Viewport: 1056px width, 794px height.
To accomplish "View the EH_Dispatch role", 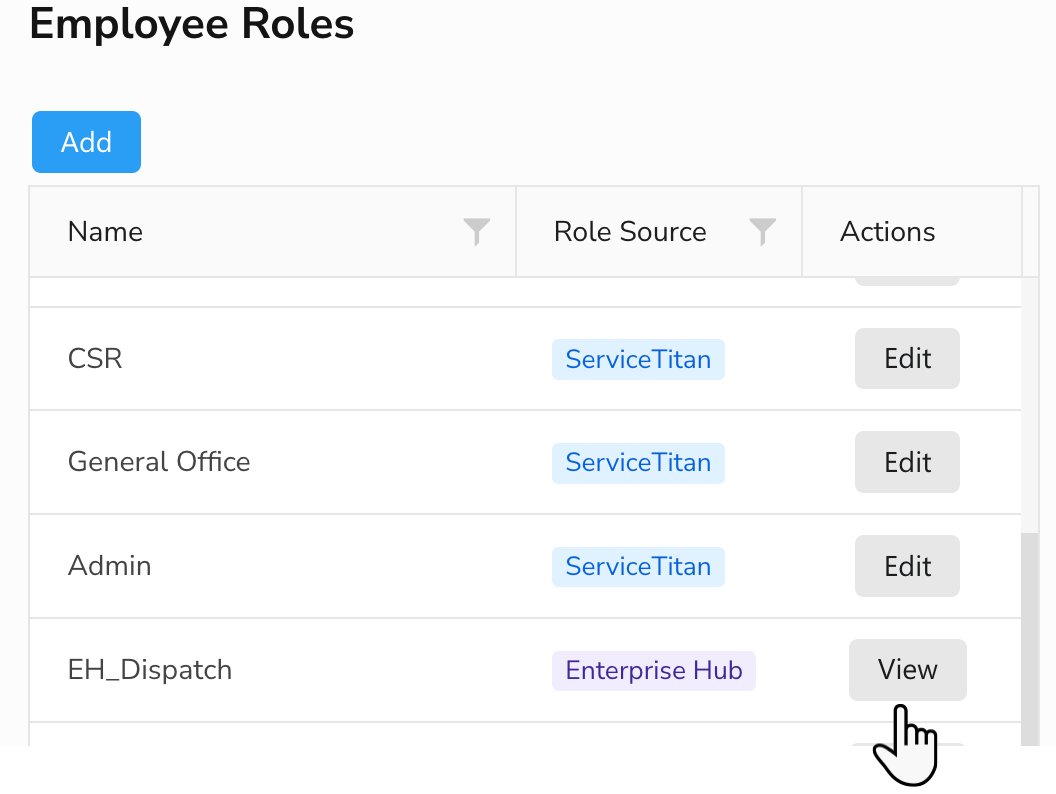I will click(x=907, y=670).
